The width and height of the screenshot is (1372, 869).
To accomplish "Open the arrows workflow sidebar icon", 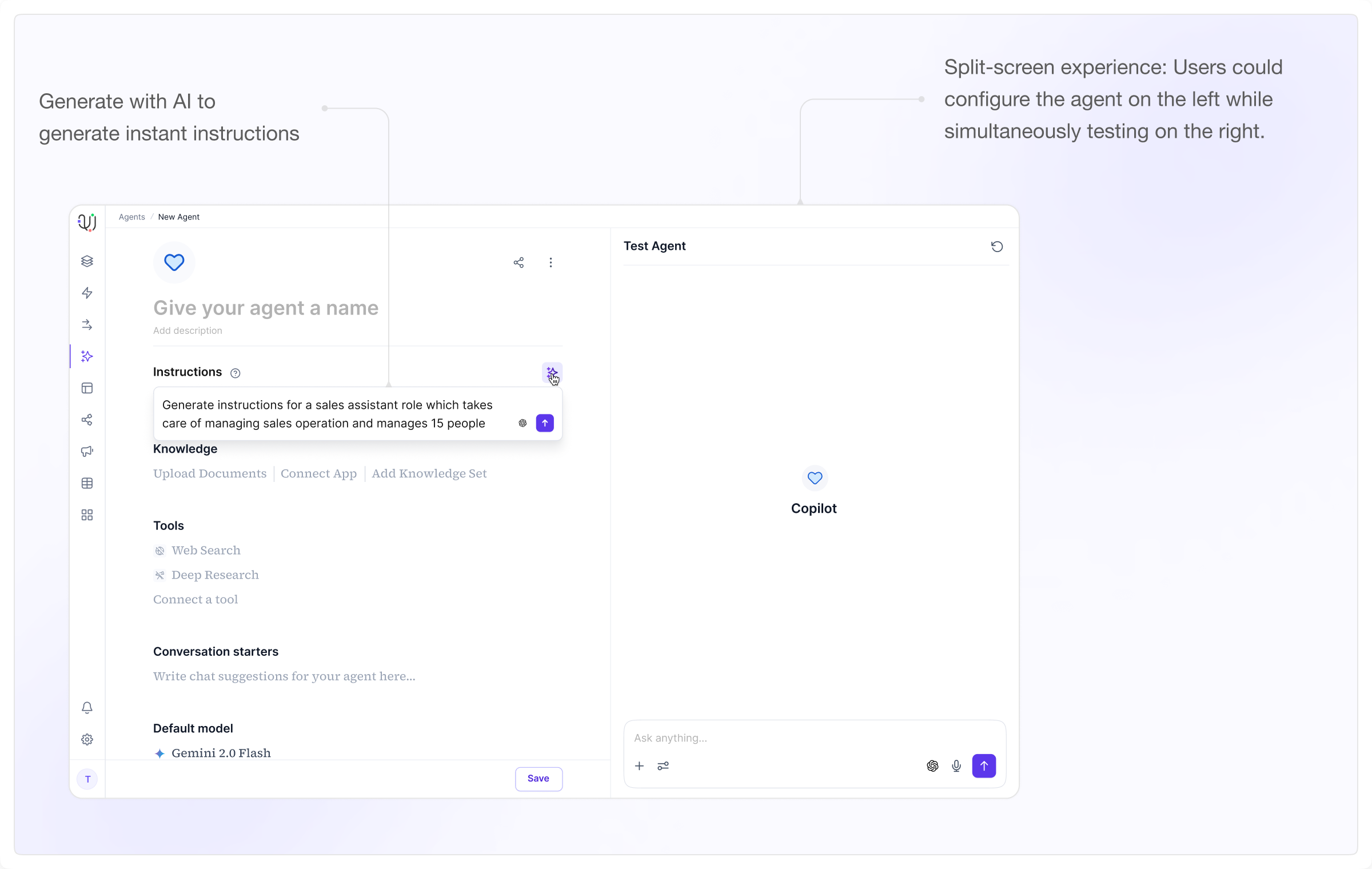I will [87, 325].
